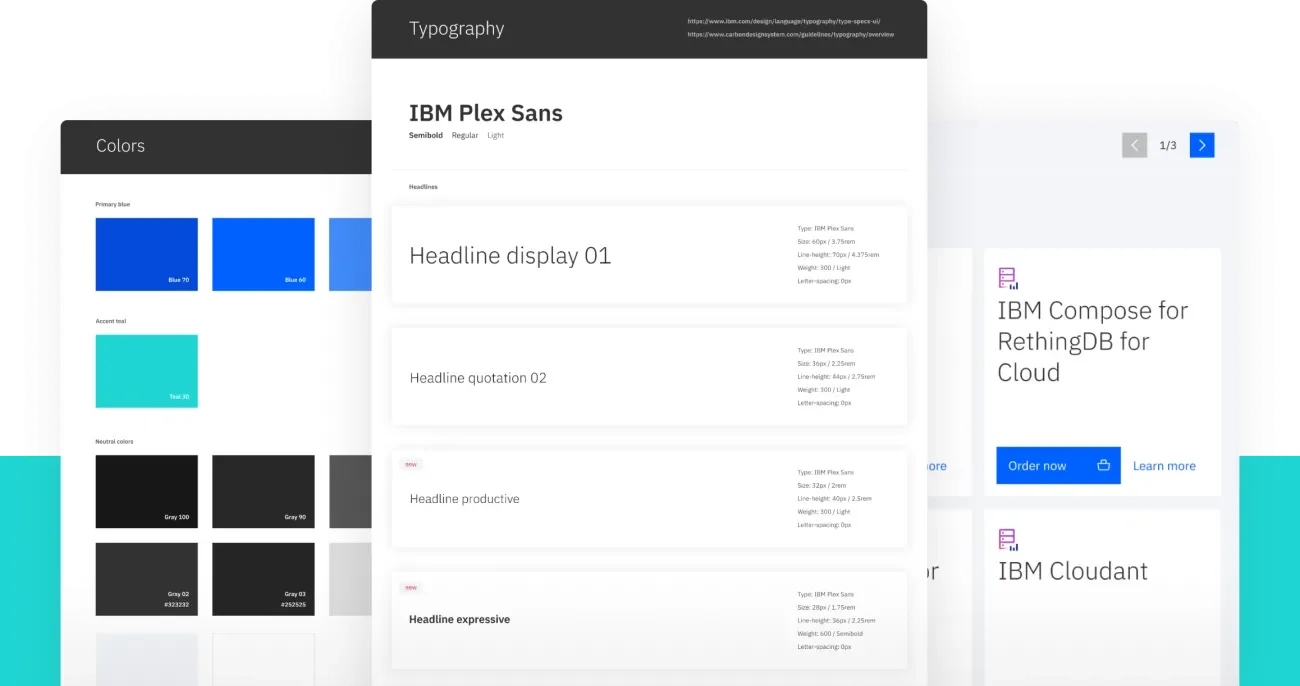Viewport: 1300px width, 686px height.
Task: Click the database icon on the IBM Cloudant card
Action: (1008, 540)
